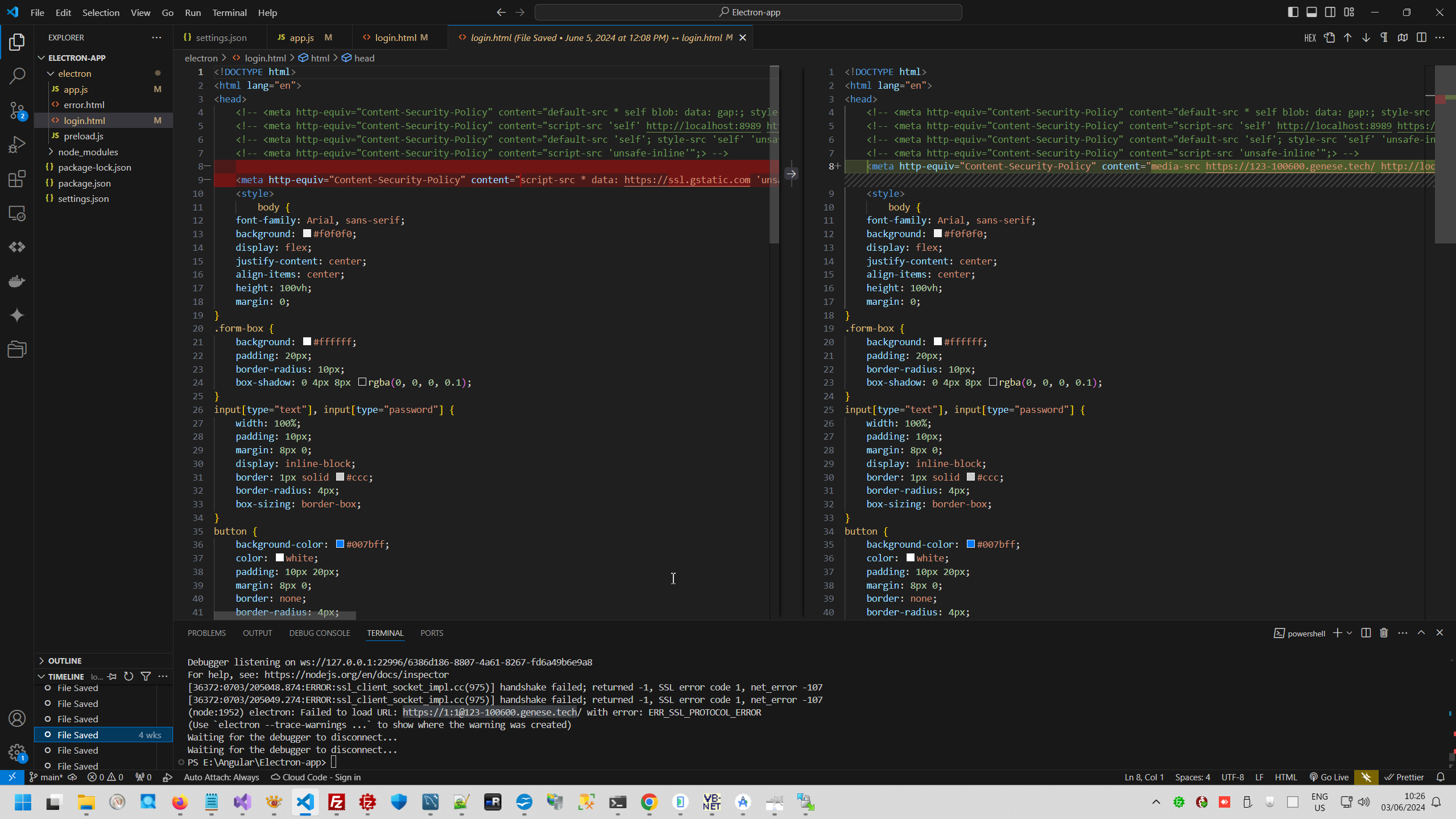
Task: Open the Terminal menu
Action: 229,13
